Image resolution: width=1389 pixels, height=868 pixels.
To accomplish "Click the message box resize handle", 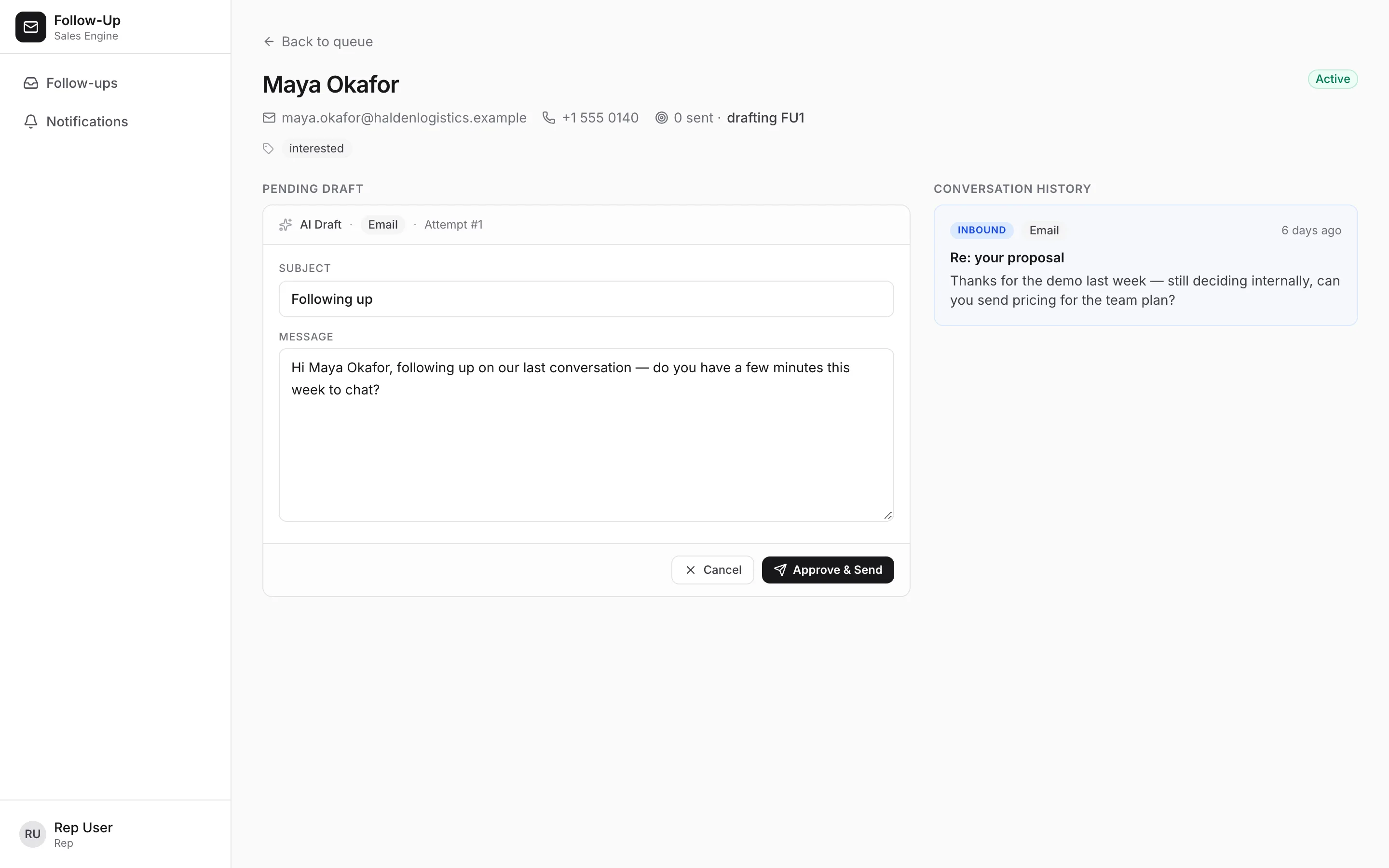I will pyautogui.click(x=888, y=515).
